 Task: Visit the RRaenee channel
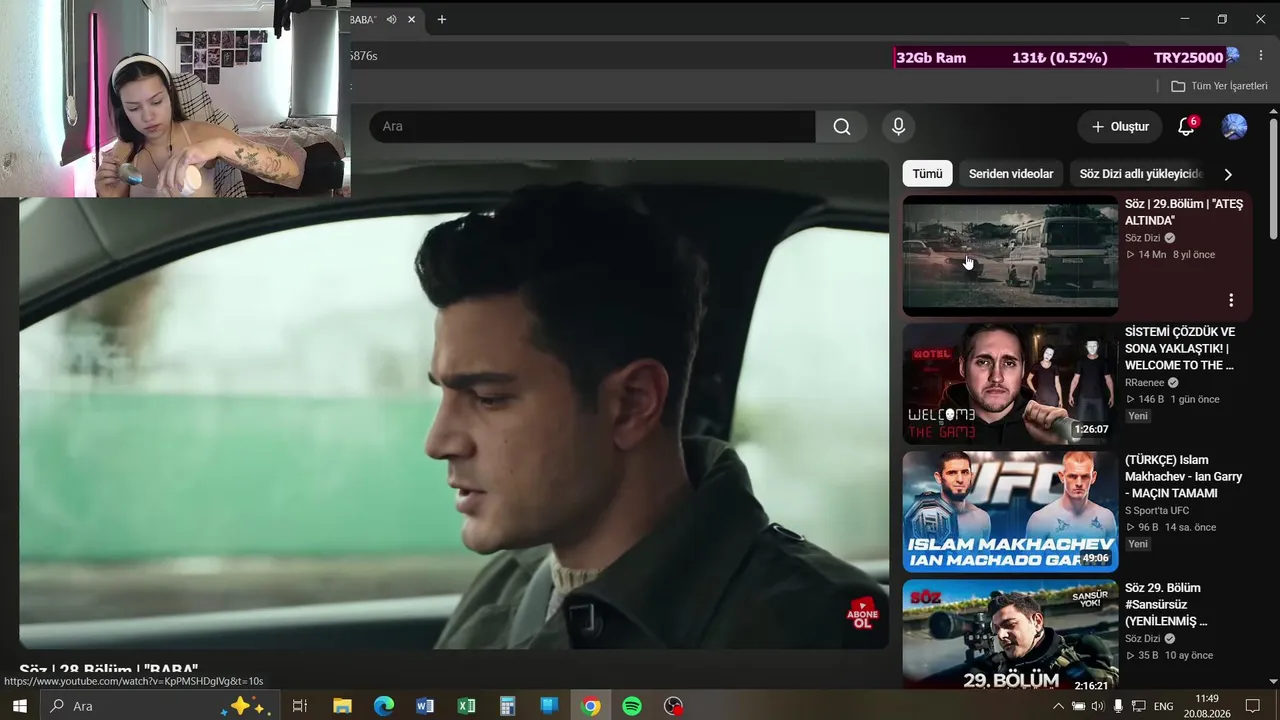point(1144,383)
